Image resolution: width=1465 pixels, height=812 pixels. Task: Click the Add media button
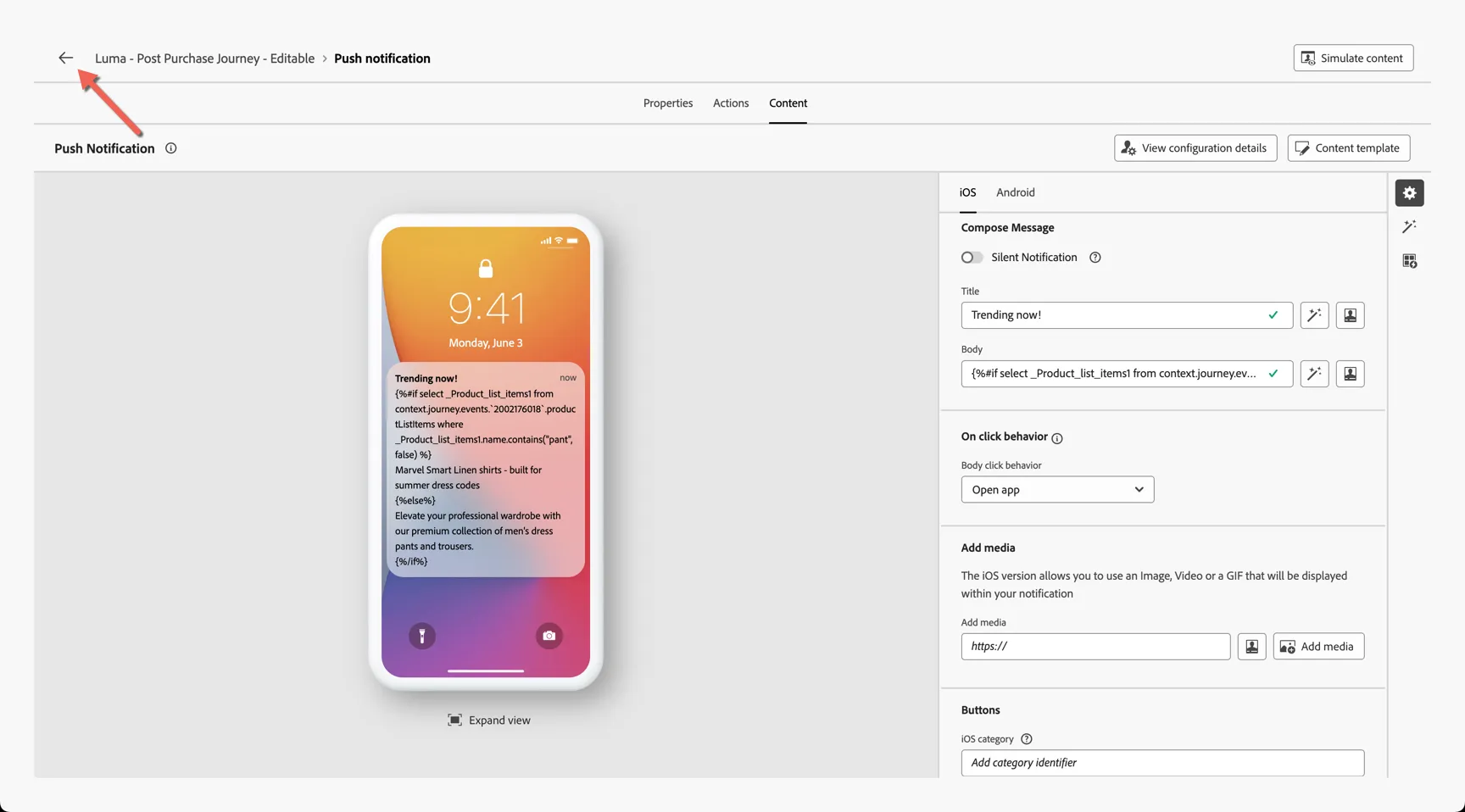click(x=1318, y=647)
